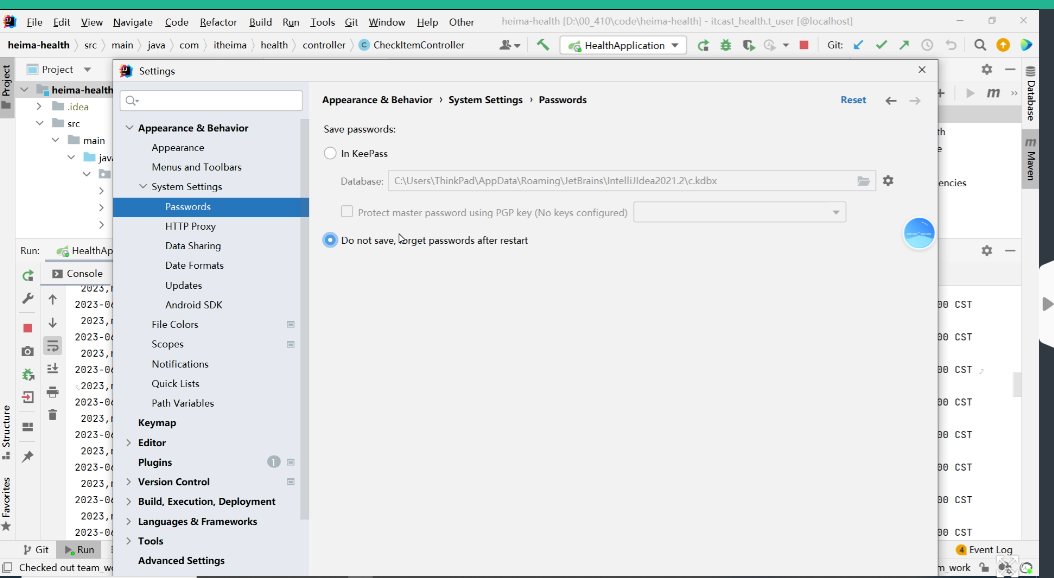1054x578 pixels.
Task: Open Search Everywhere magnifier icon
Action: (980, 45)
